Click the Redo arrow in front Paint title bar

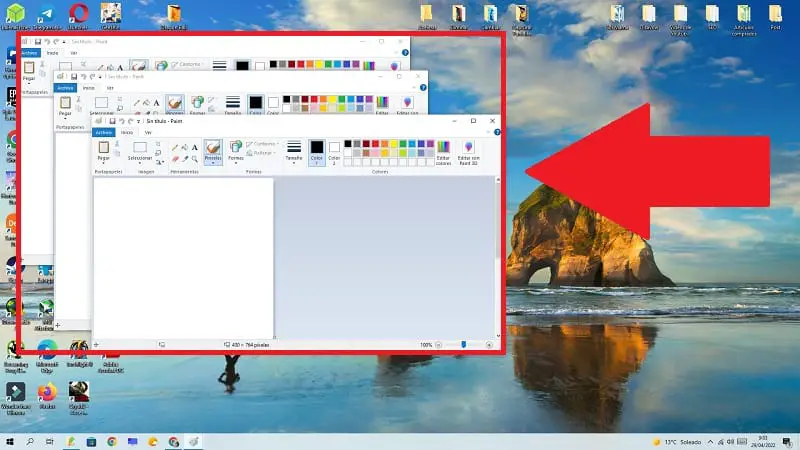pyautogui.click(x=130, y=121)
